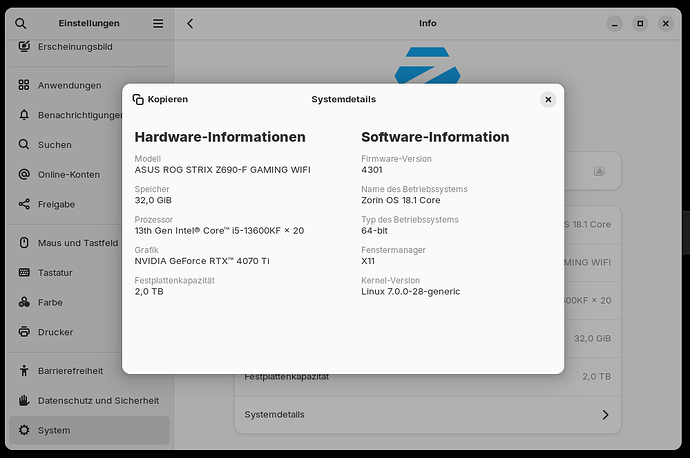Click the printer icon beside Drucker

coord(24,332)
